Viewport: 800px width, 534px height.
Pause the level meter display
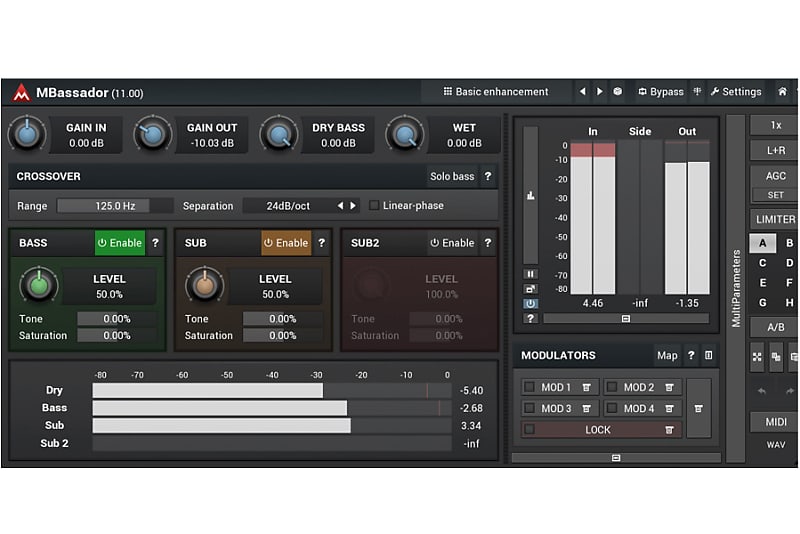click(x=530, y=274)
